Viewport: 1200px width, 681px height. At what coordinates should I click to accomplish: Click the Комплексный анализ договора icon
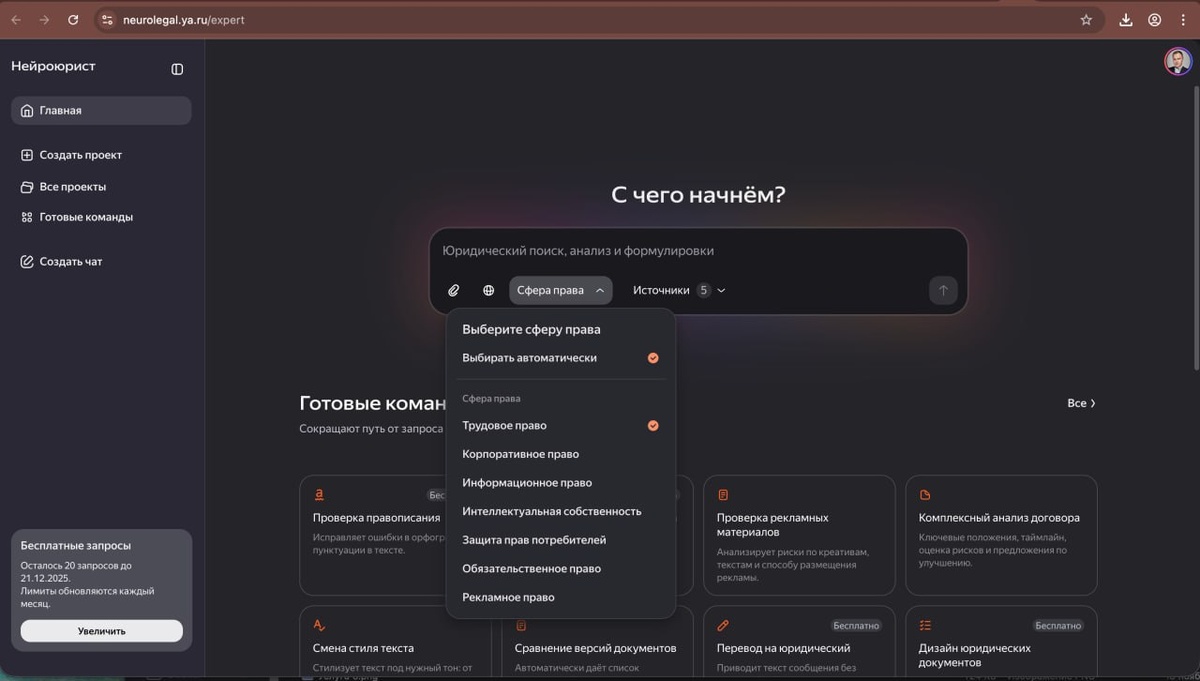[x=925, y=494]
